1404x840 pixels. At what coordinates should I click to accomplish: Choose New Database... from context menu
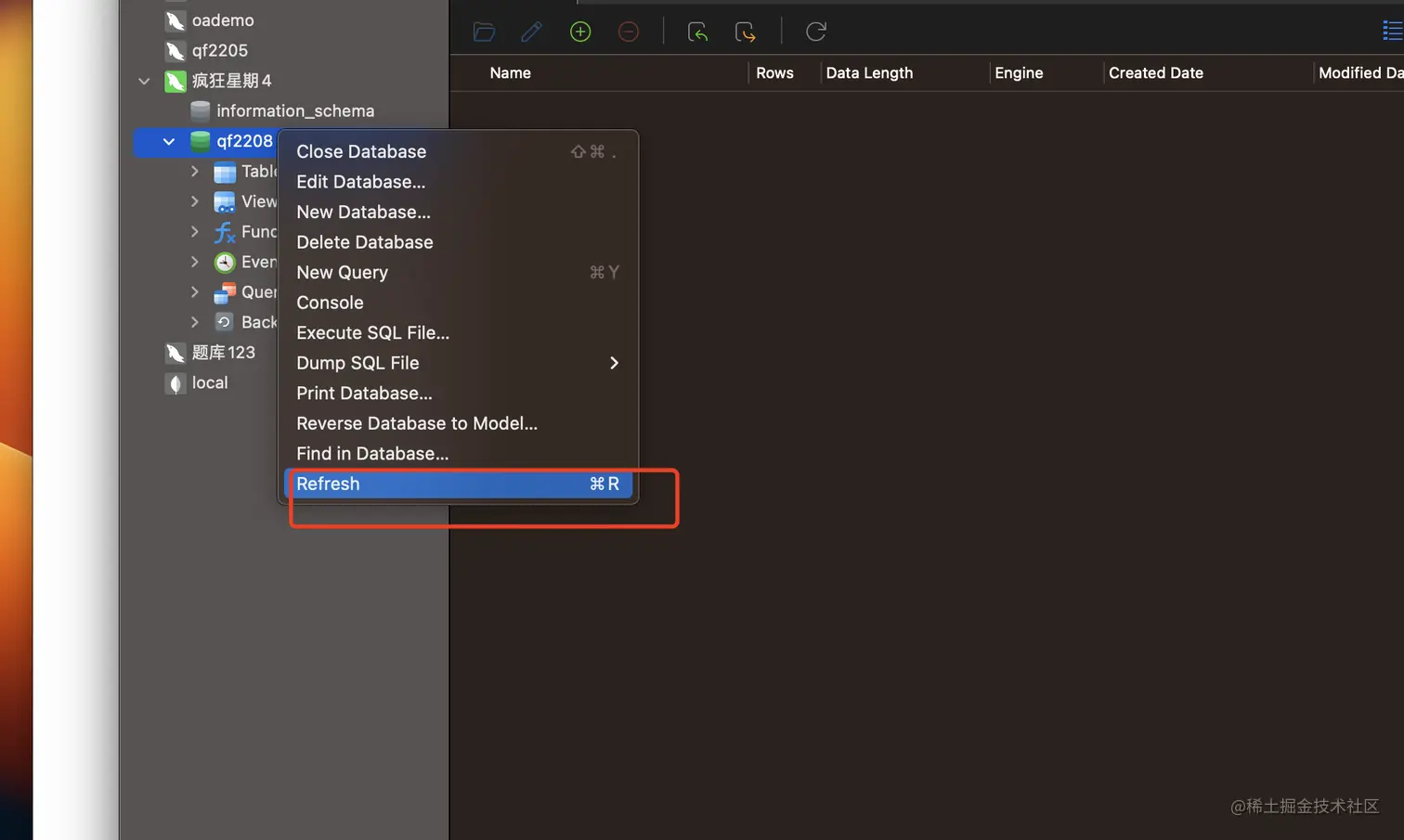[x=458, y=212]
